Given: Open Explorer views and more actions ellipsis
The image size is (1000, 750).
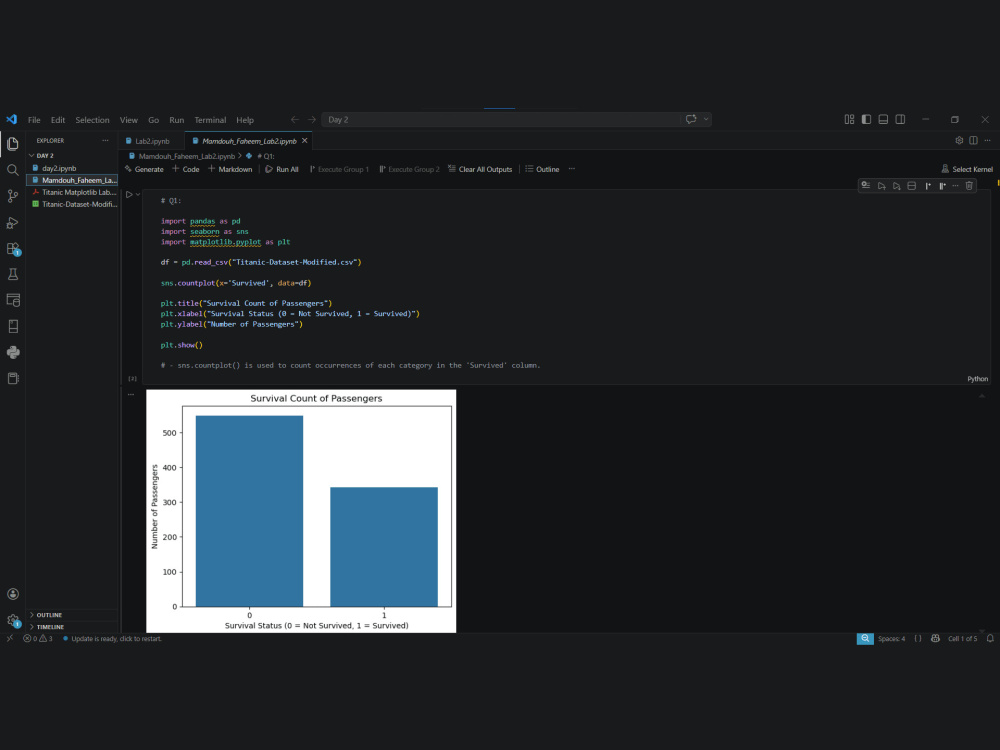Looking at the screenshot, I should point(105,140).
